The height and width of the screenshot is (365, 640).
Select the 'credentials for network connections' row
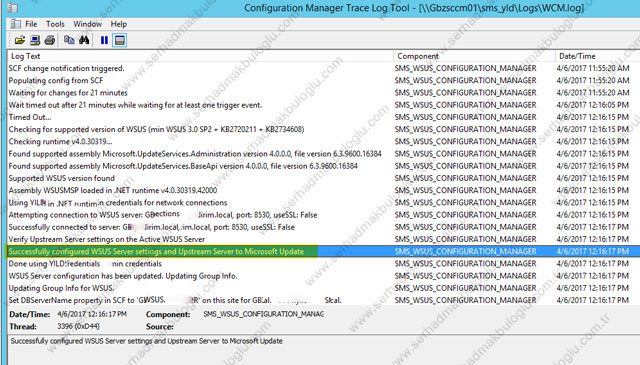tap(324, 203)
